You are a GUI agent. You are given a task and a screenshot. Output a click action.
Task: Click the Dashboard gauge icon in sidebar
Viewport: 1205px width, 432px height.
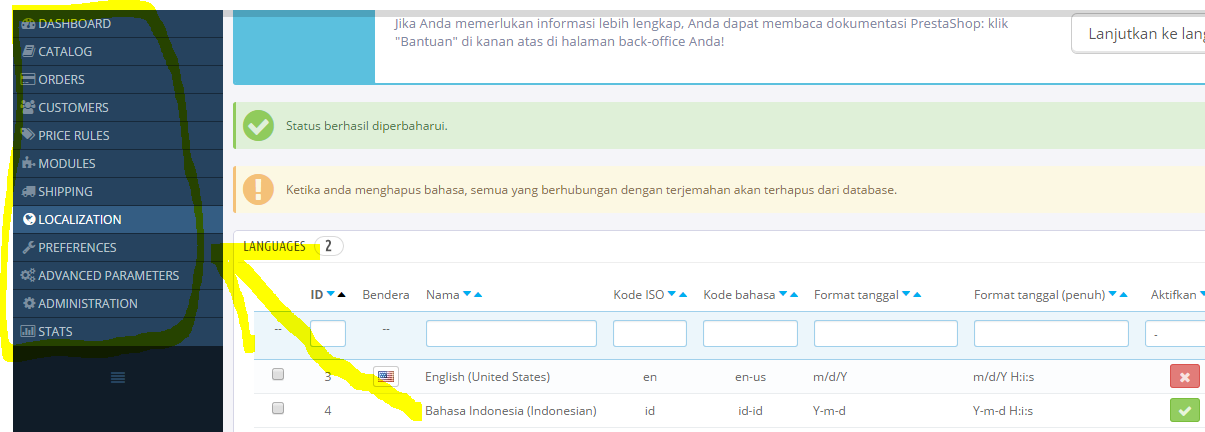click(29, 23)
